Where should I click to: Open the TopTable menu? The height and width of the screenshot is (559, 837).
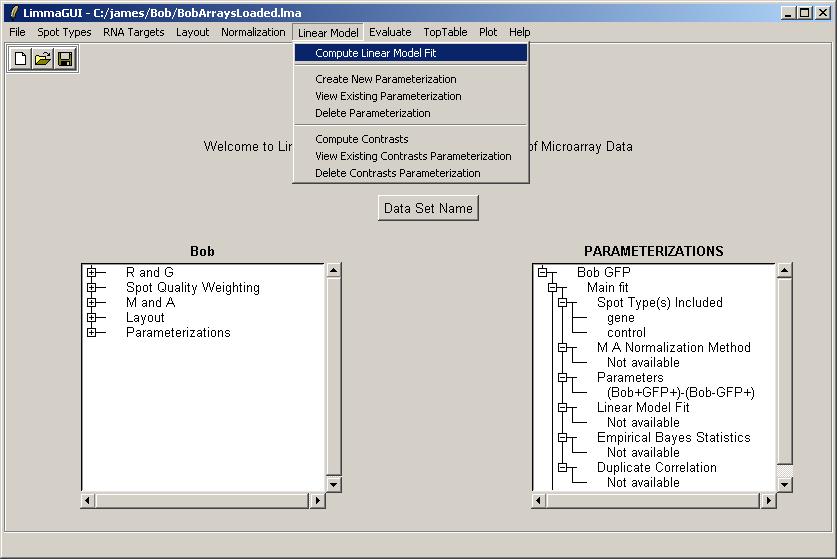(445, 32)
